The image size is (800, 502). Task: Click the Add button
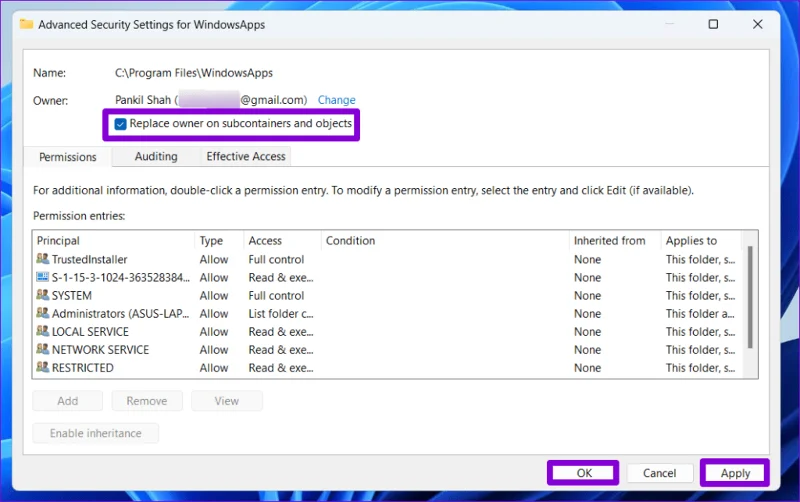[x=67, y=401]
